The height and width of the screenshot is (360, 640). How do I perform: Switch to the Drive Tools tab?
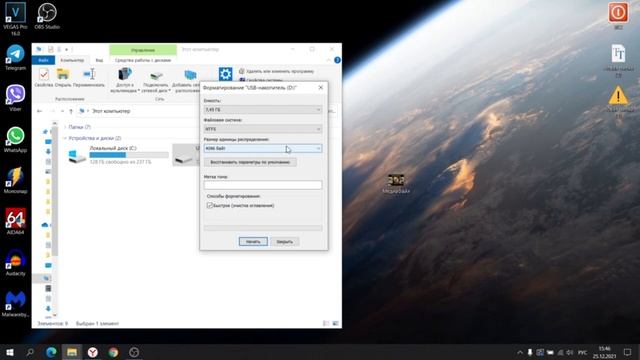[143, 60]
